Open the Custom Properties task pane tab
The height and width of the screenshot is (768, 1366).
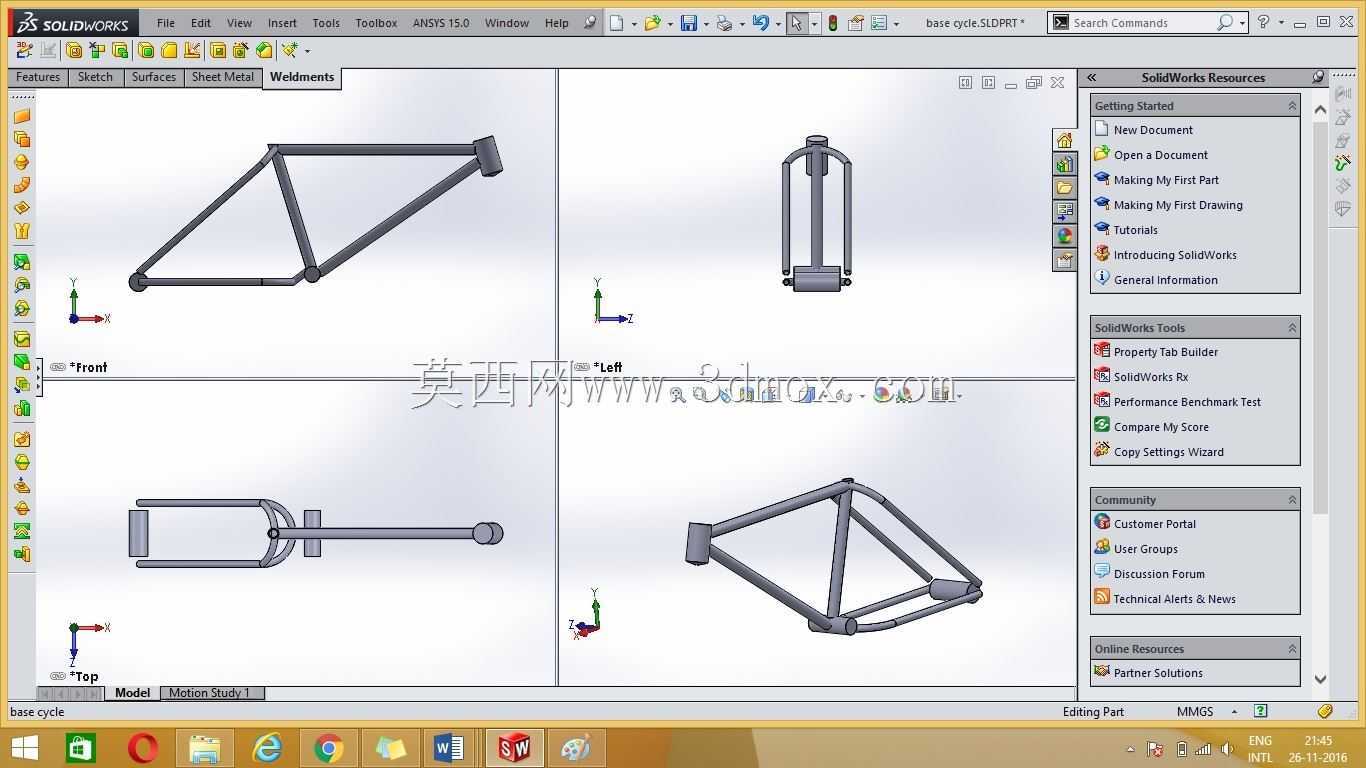(x=1064, y=260)
